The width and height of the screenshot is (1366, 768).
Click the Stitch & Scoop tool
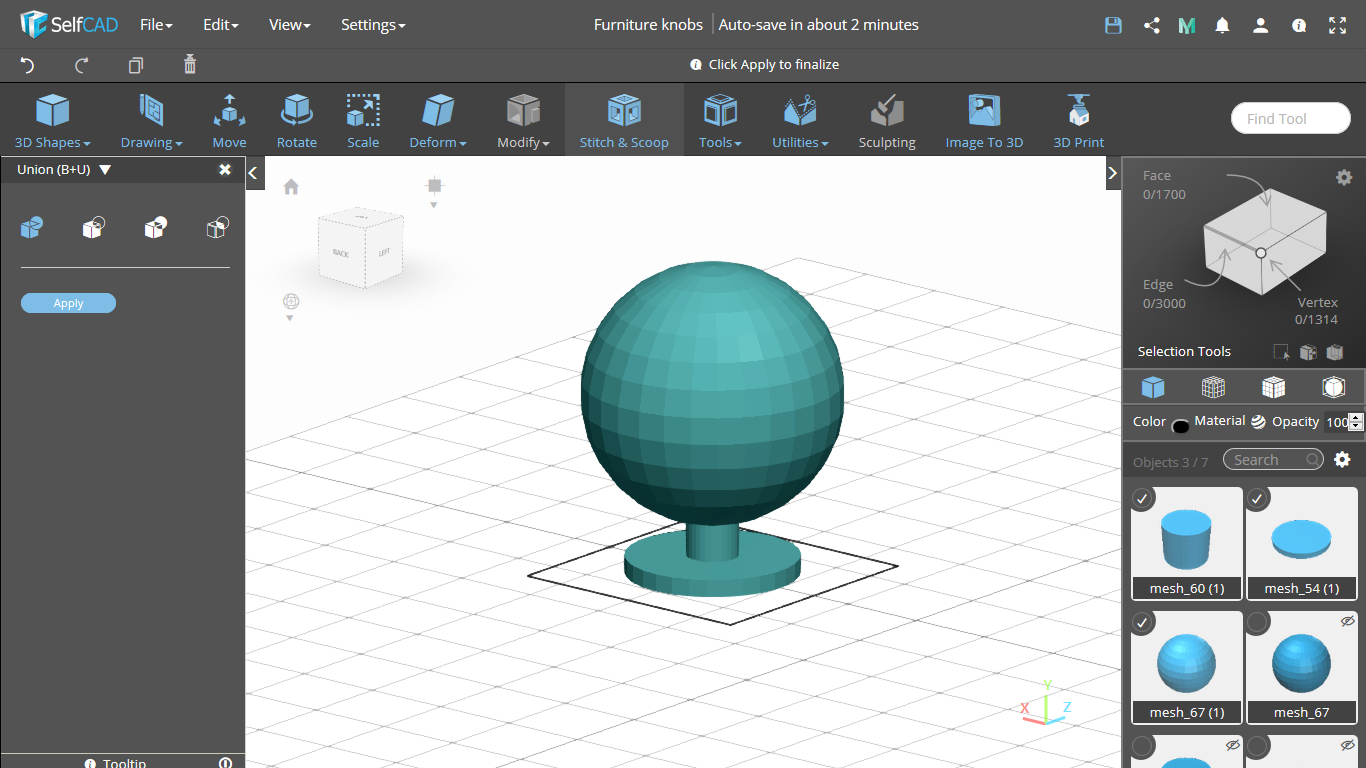(x=624, y=121)
